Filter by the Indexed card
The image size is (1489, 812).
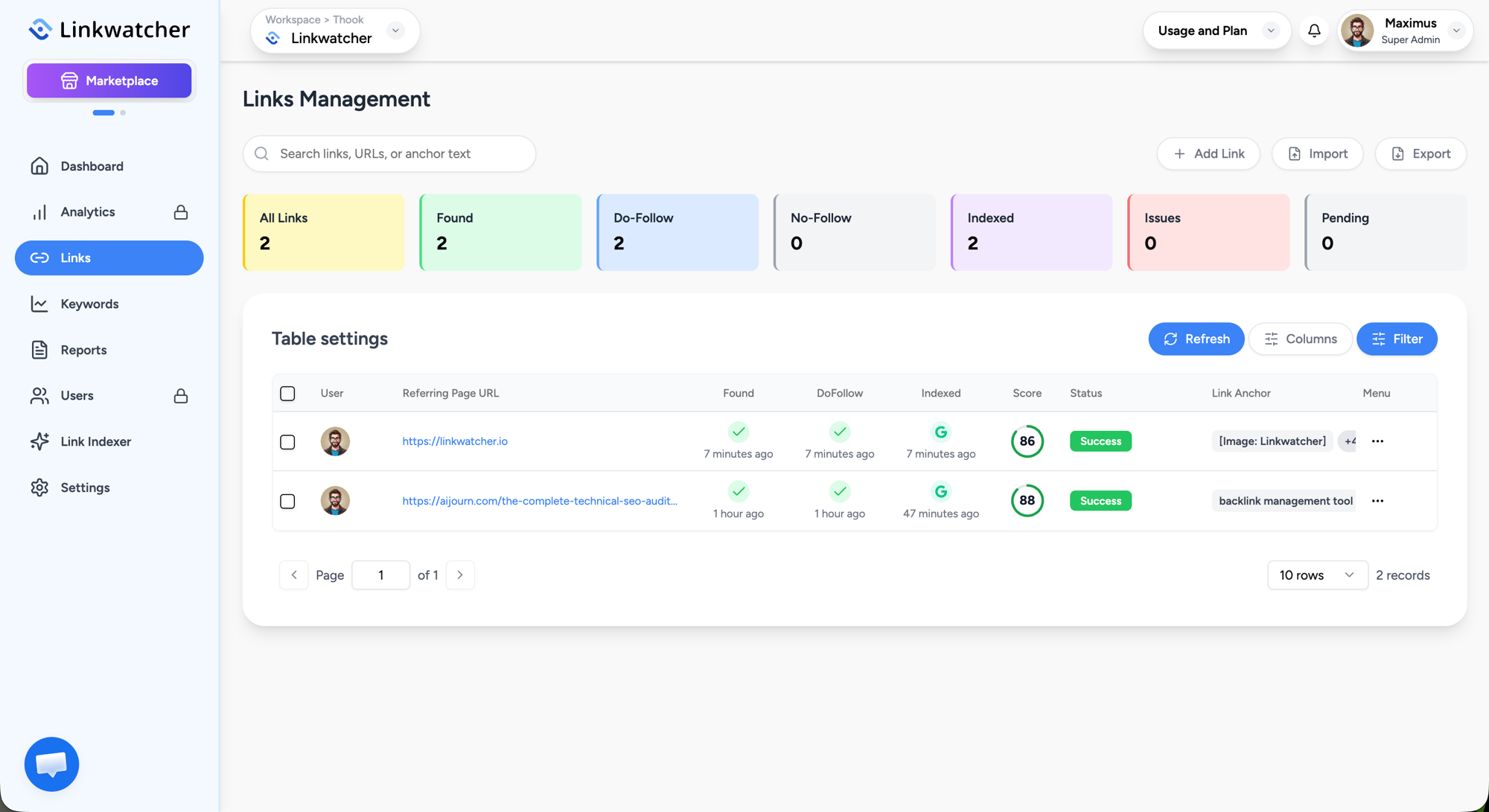[1031, 232]
